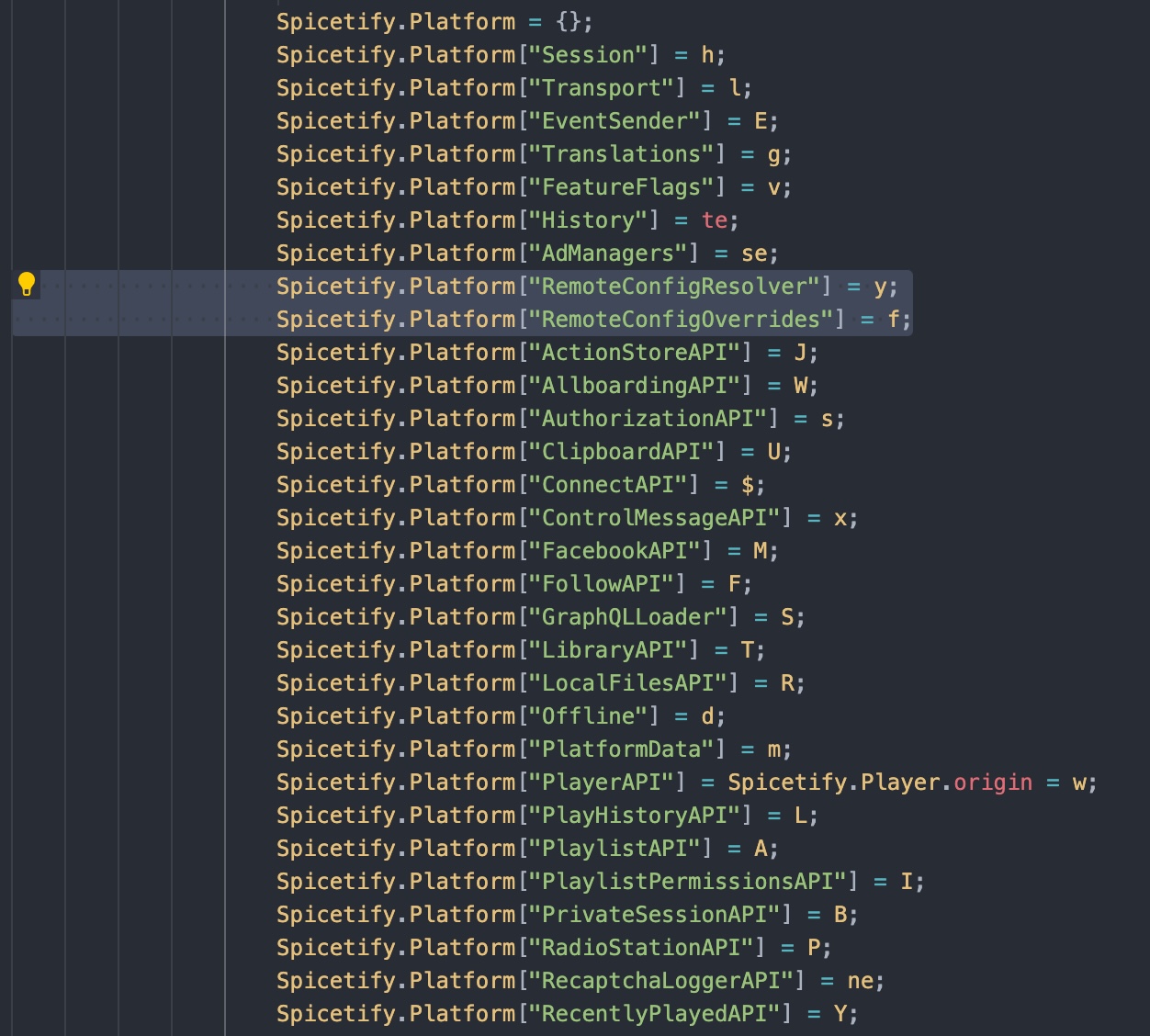Click the te value on the History line

click(x=716, y=220)
